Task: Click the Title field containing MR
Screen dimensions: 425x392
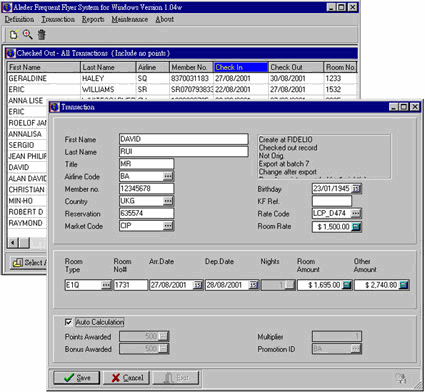Action: click(146, 164)
